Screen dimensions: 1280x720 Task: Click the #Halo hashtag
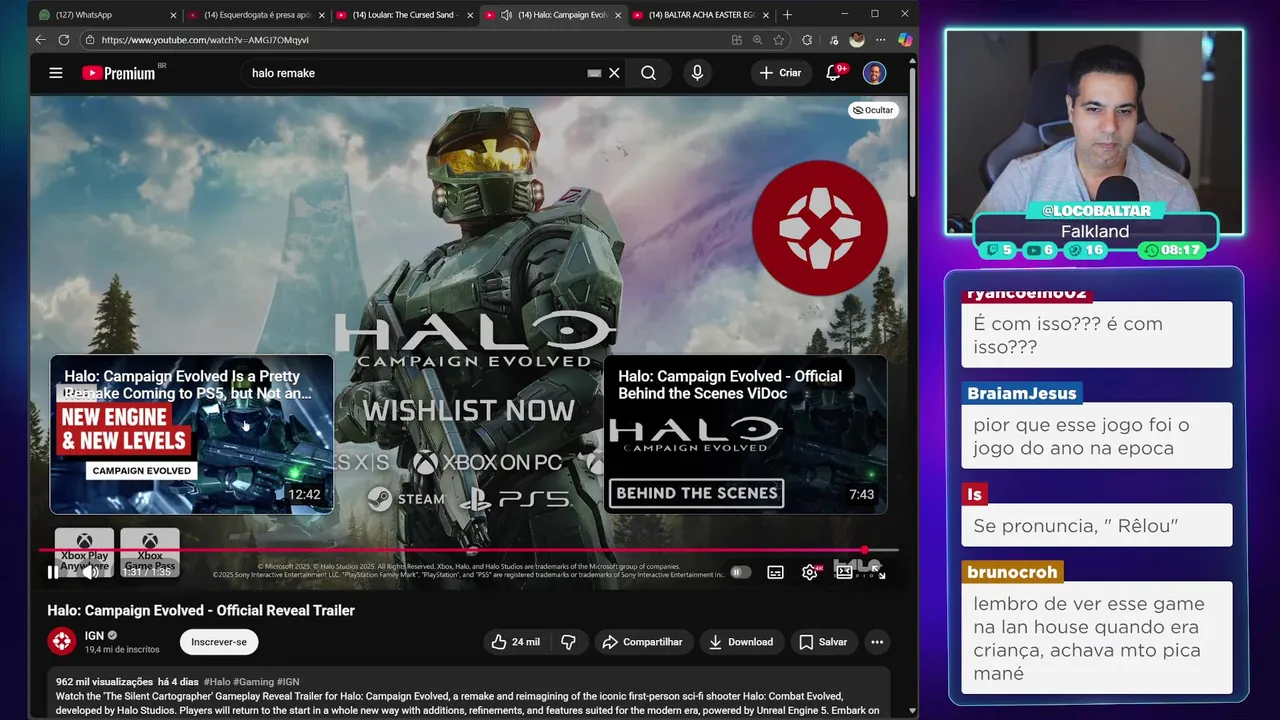pyautogui.click(x=217, y=681)
